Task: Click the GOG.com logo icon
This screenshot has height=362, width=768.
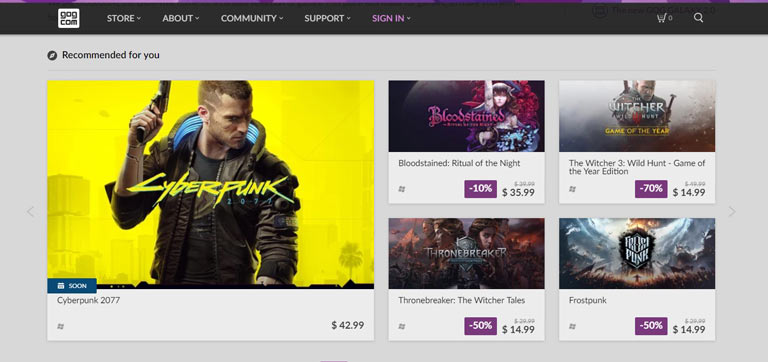Action: 69,19
